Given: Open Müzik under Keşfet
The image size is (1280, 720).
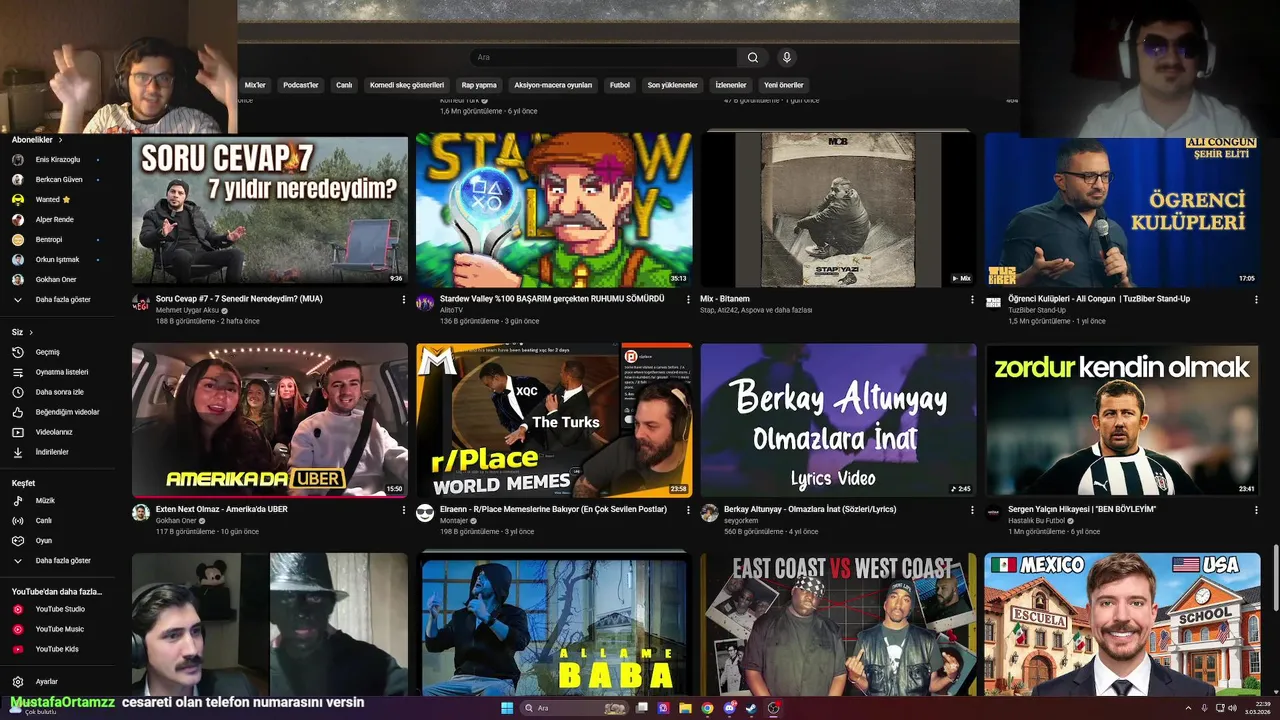Looking at the screenshot, I should point(34,500).
